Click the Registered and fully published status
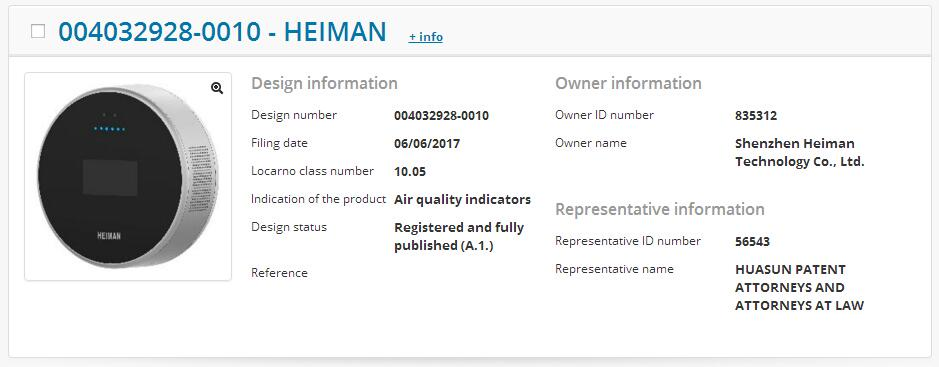This screenshot has width=939, height=367. point(459,236)
